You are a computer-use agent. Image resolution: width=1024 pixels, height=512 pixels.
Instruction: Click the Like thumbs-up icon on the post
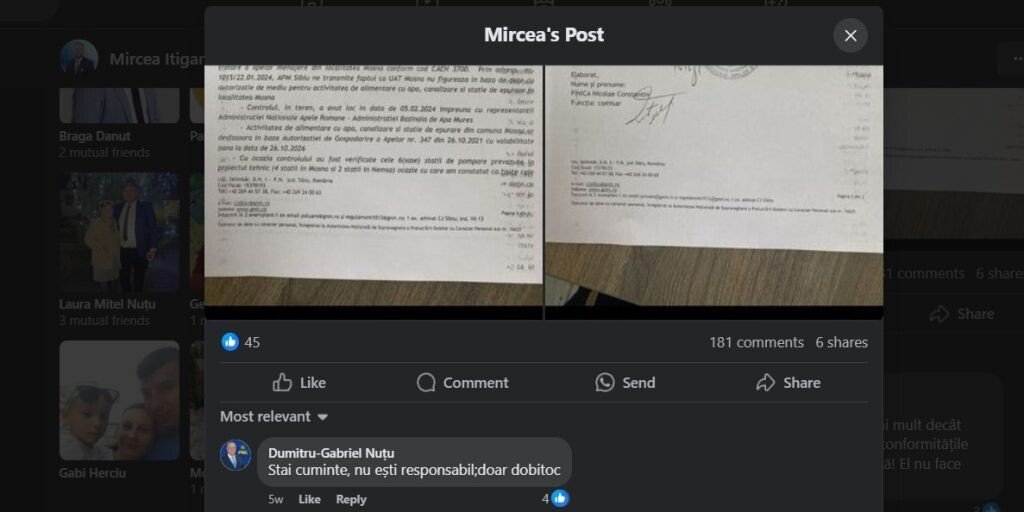click(282, 383)
